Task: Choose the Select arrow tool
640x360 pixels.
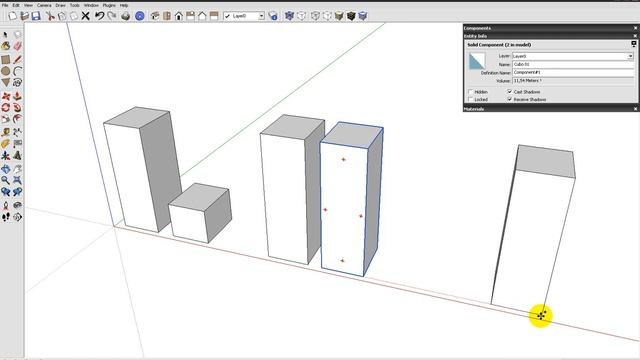Action: click(x=5, y=35)
